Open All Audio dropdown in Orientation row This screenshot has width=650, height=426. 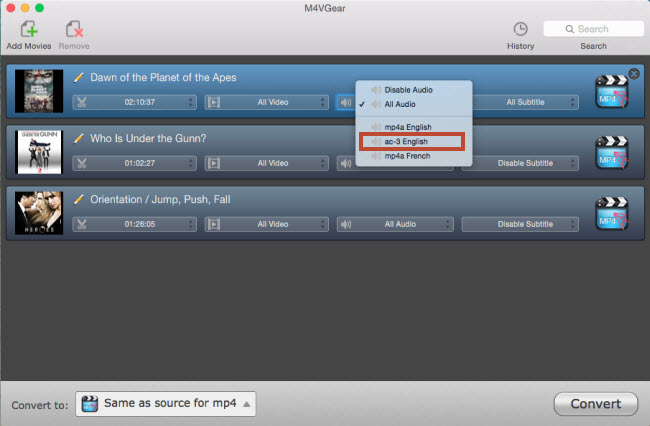pos(397,224)
